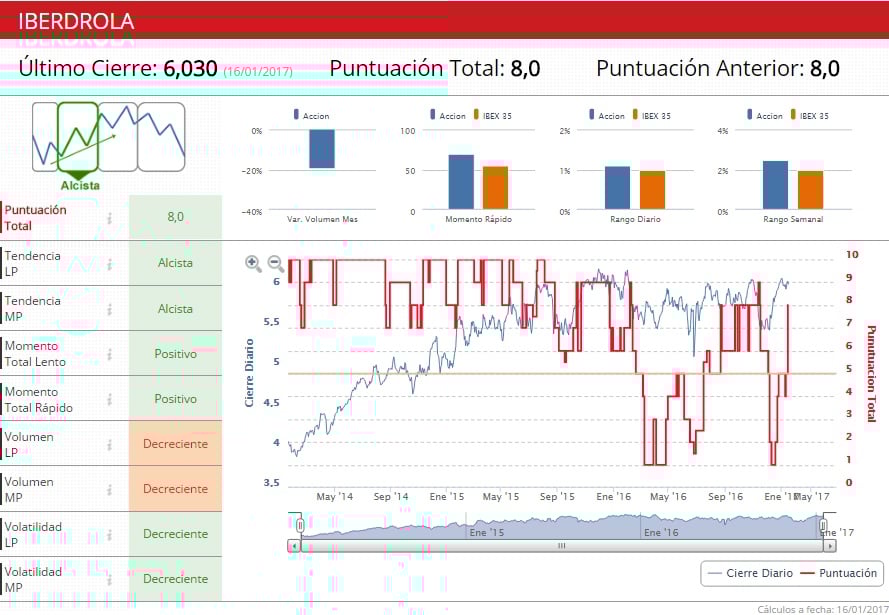889x615 pixels.
Task: Click the Puntuación Total: 8,0 header
Action: 435,69
